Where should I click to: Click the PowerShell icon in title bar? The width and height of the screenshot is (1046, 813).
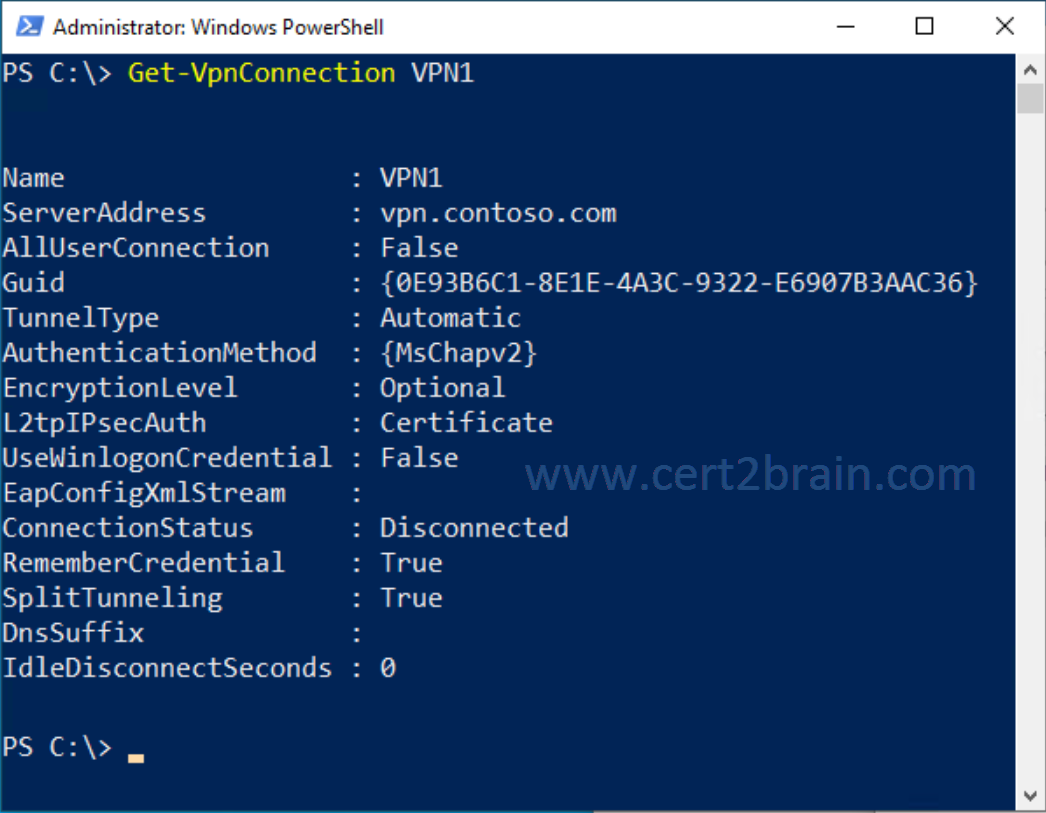[30, 27]
